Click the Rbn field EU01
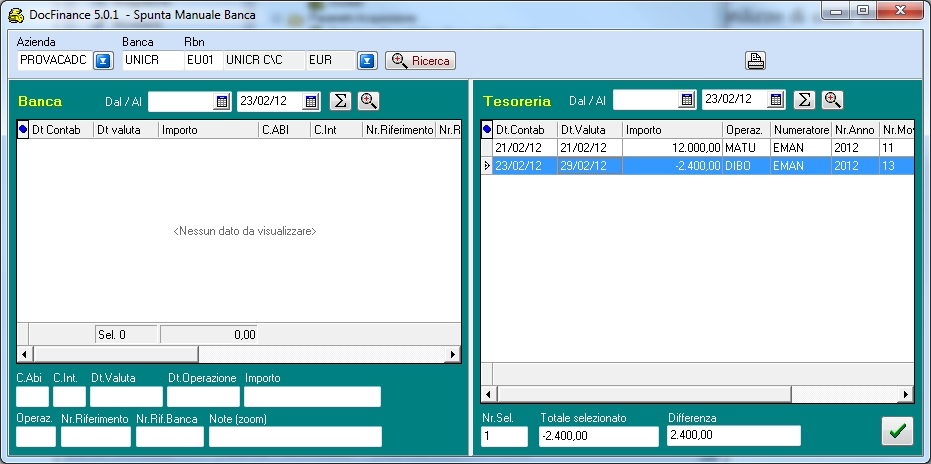The height and width of the screenshot is (464, 931). pyautogui.click(x=204, y=61)
